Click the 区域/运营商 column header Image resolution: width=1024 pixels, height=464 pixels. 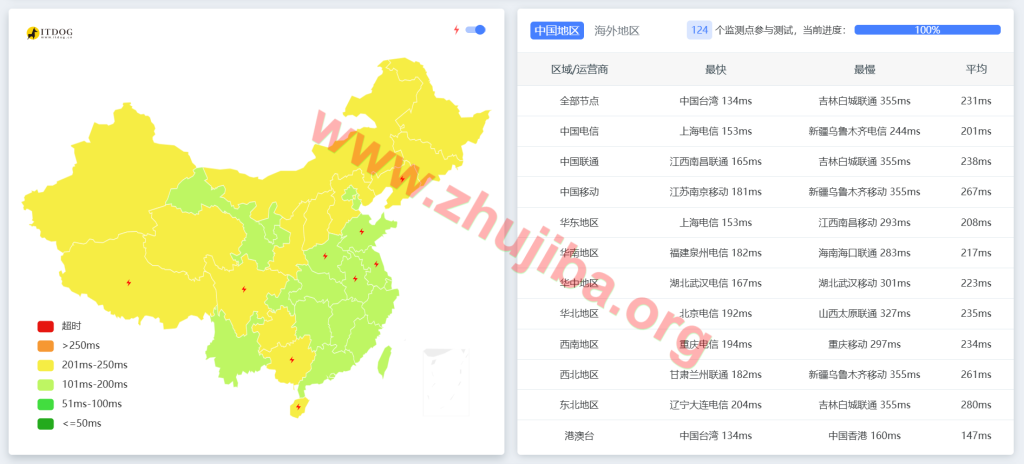pos(579,69)
